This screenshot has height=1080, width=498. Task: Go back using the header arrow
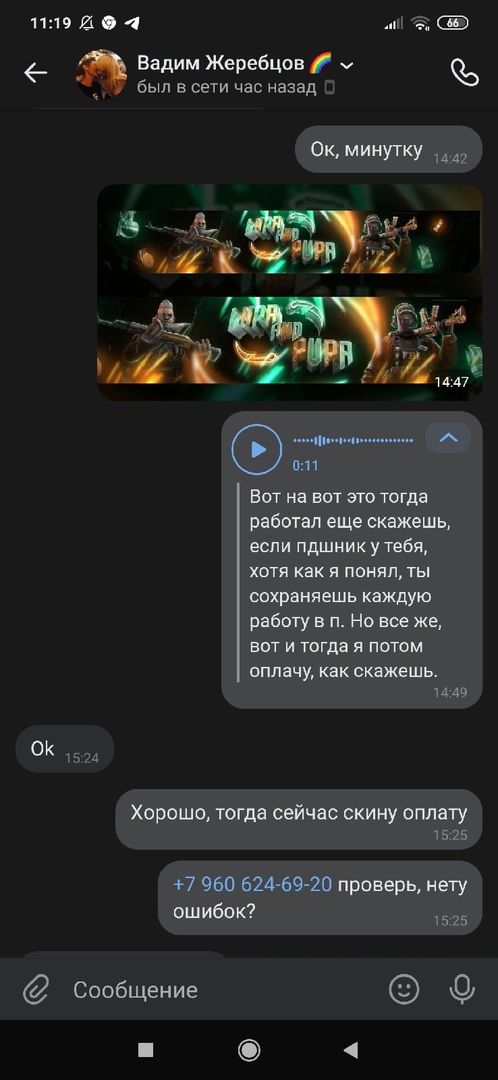point(35,72)
